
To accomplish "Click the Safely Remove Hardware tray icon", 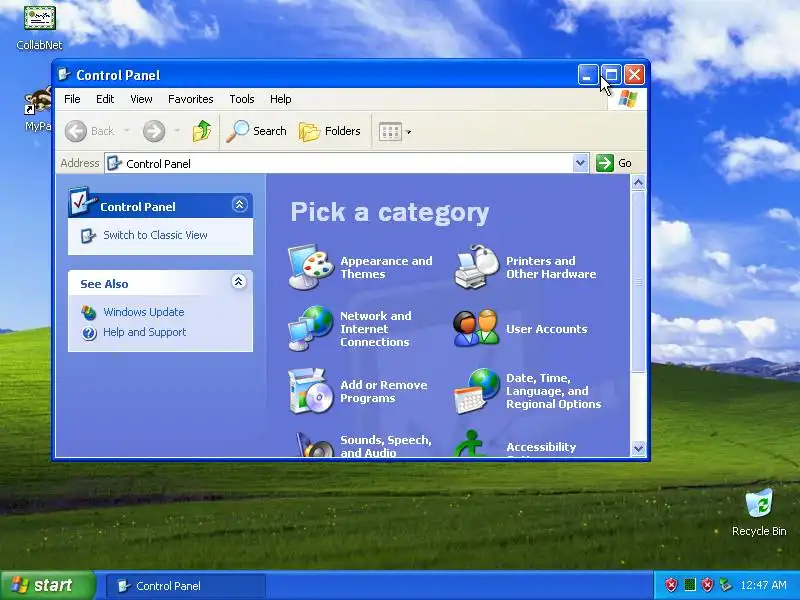I will pyautogui.click(x=725, y=585).
